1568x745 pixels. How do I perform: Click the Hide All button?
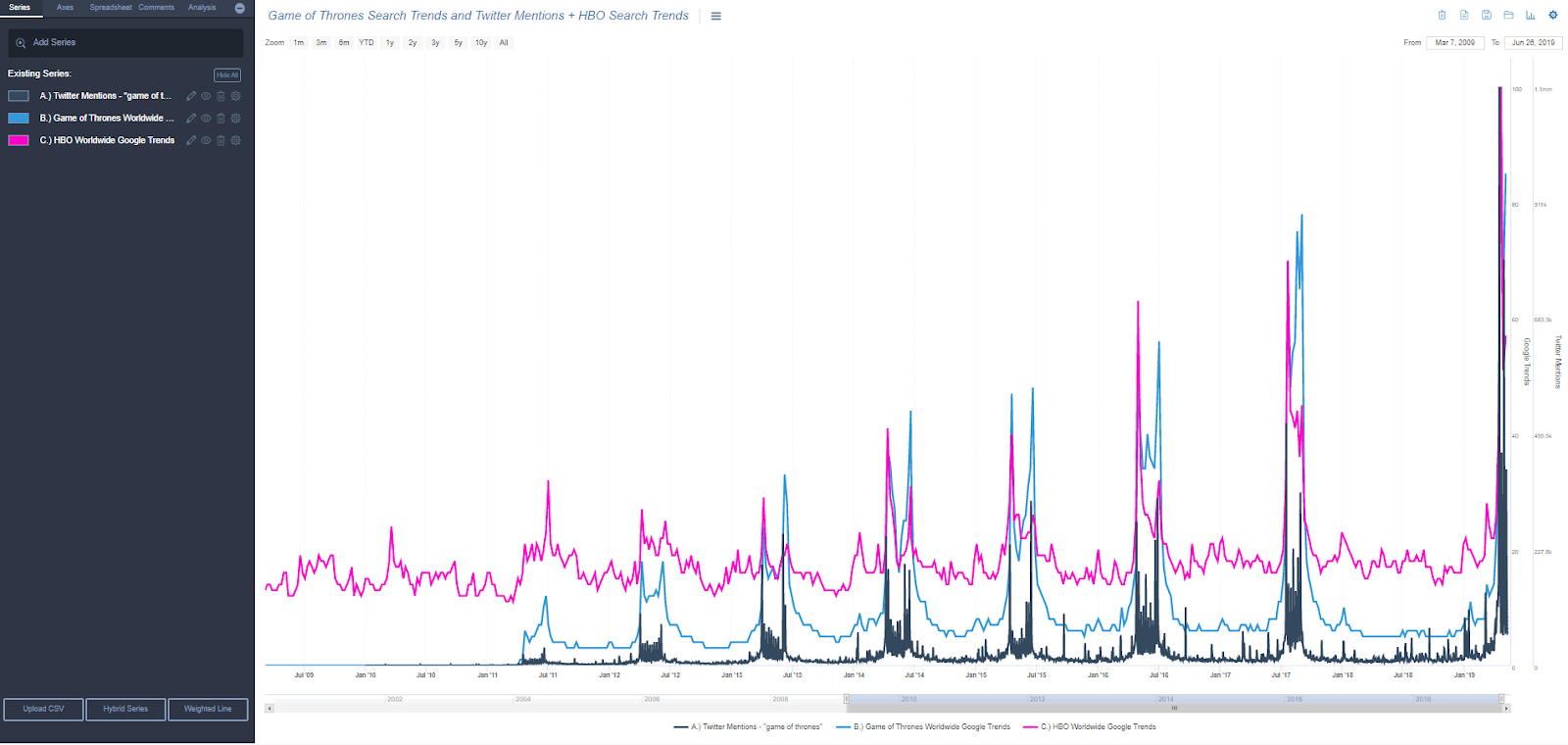(x=227, y=75)
